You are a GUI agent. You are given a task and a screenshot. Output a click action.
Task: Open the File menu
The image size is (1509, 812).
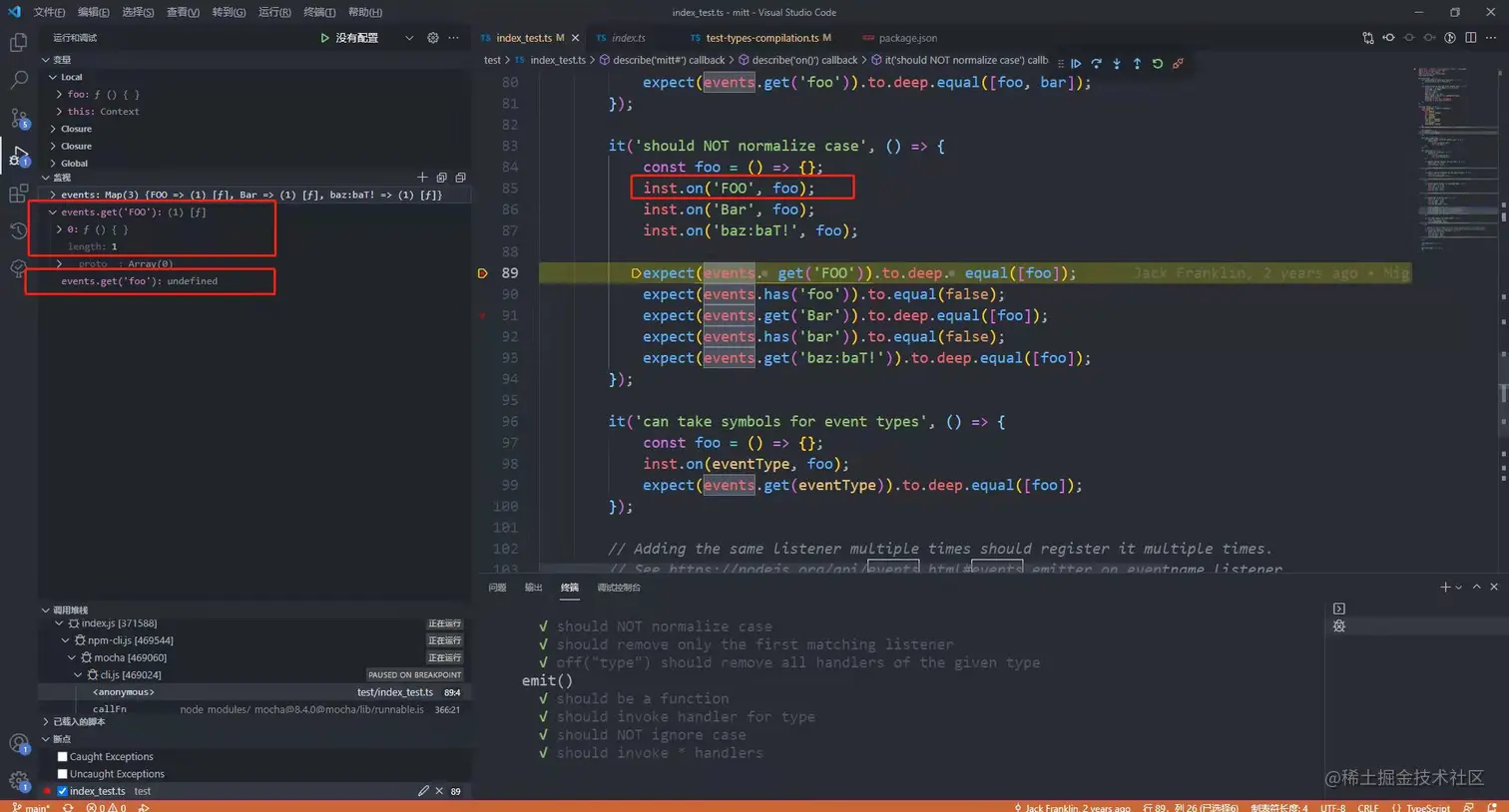tap(49, 12)
